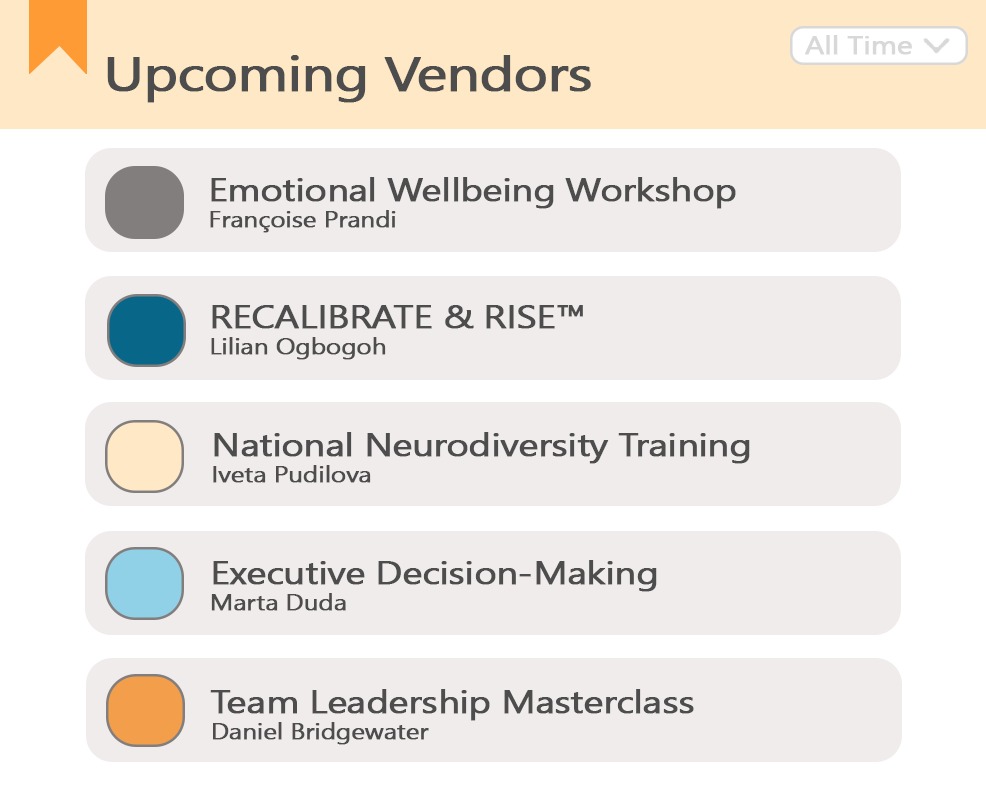Open the Team Leadership Masterclass title
This screenshot has height=785, width=986.
coord(452,701)
